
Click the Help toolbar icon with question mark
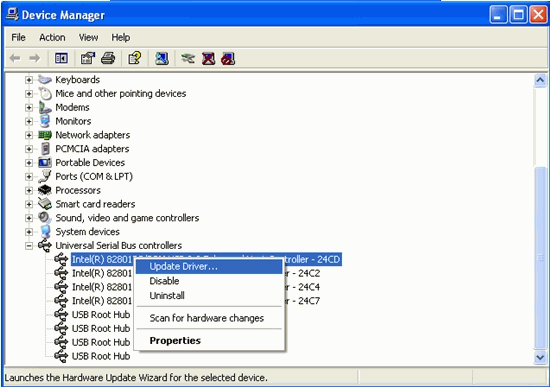point(135,58)
